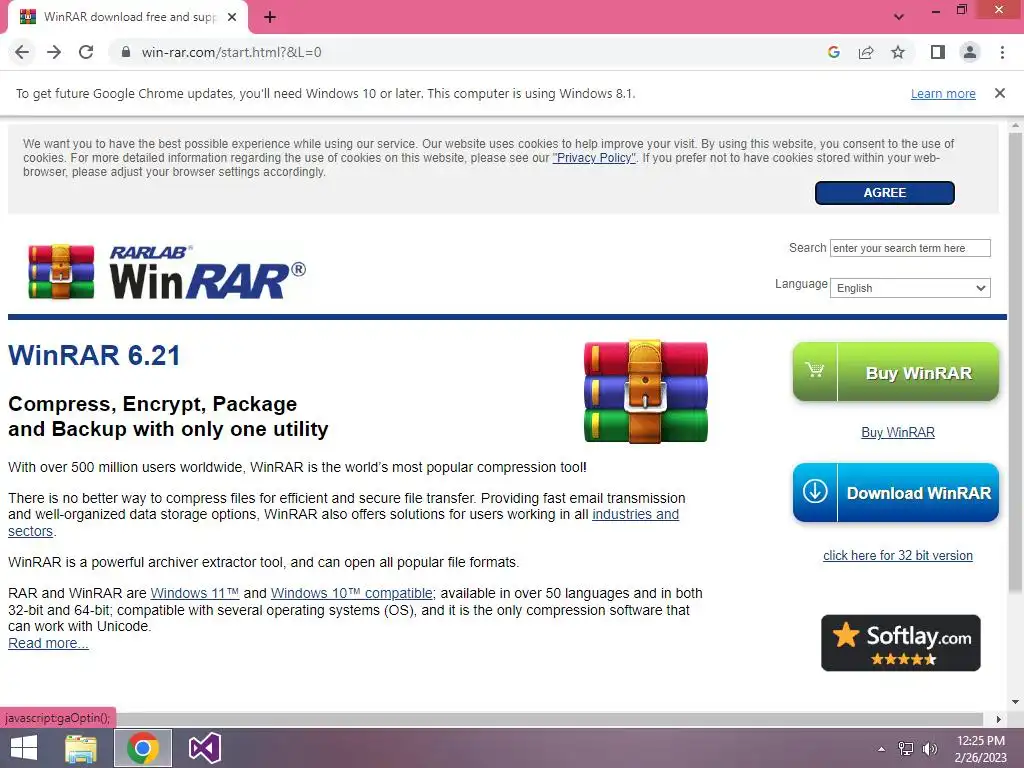
Task: Open the Privacy Policy link
Action: 594,157
